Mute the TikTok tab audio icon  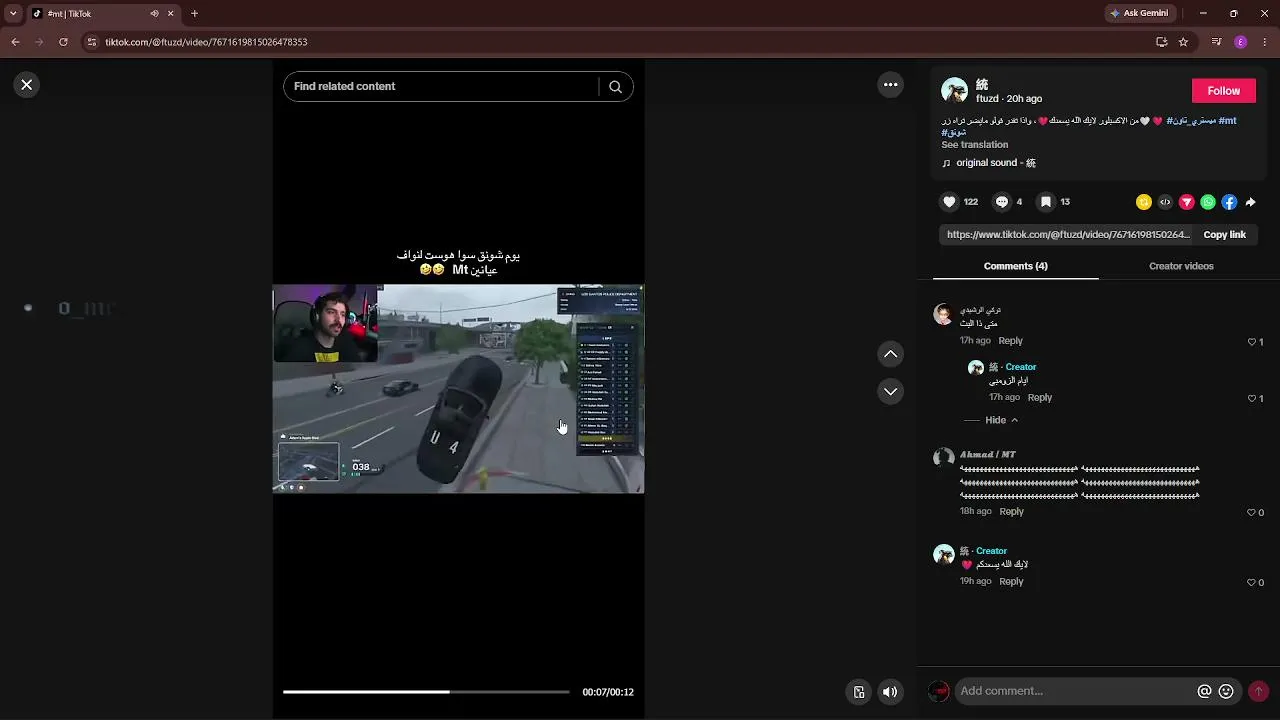coord(154,14)
